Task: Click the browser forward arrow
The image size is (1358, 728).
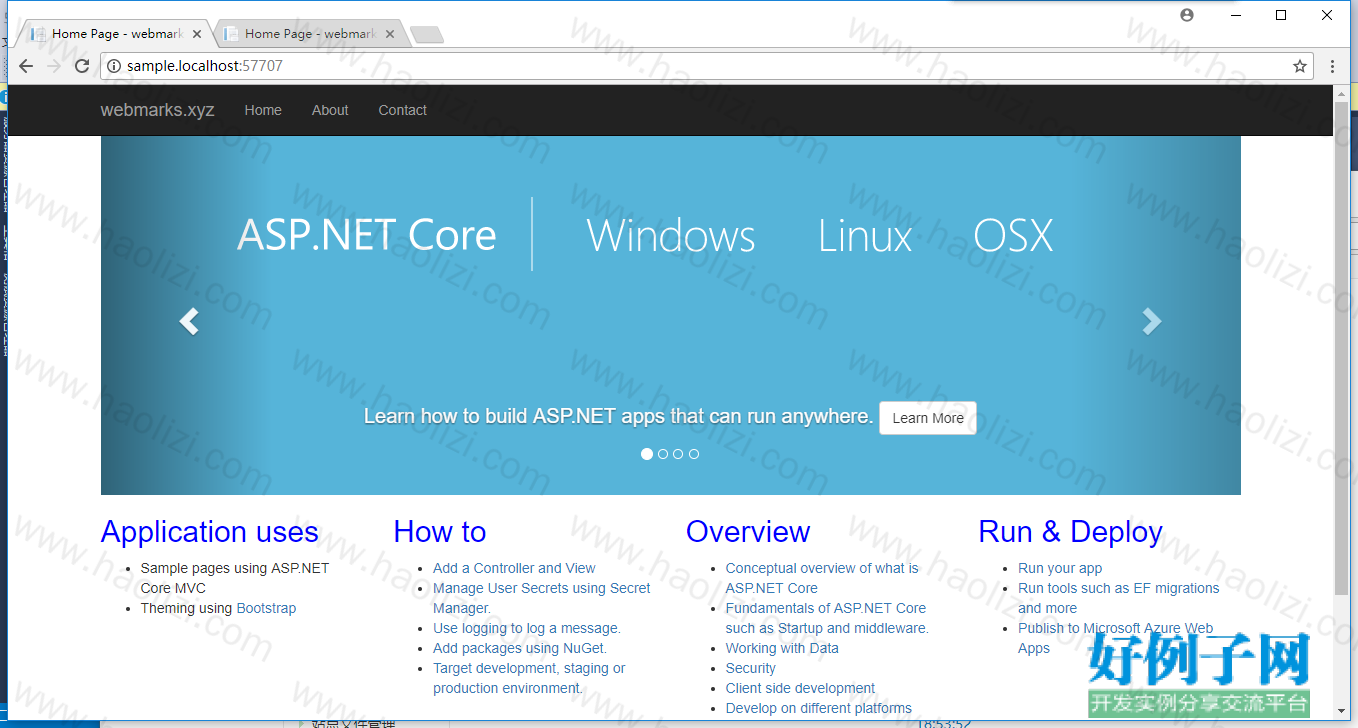Action: click(54, 66)
